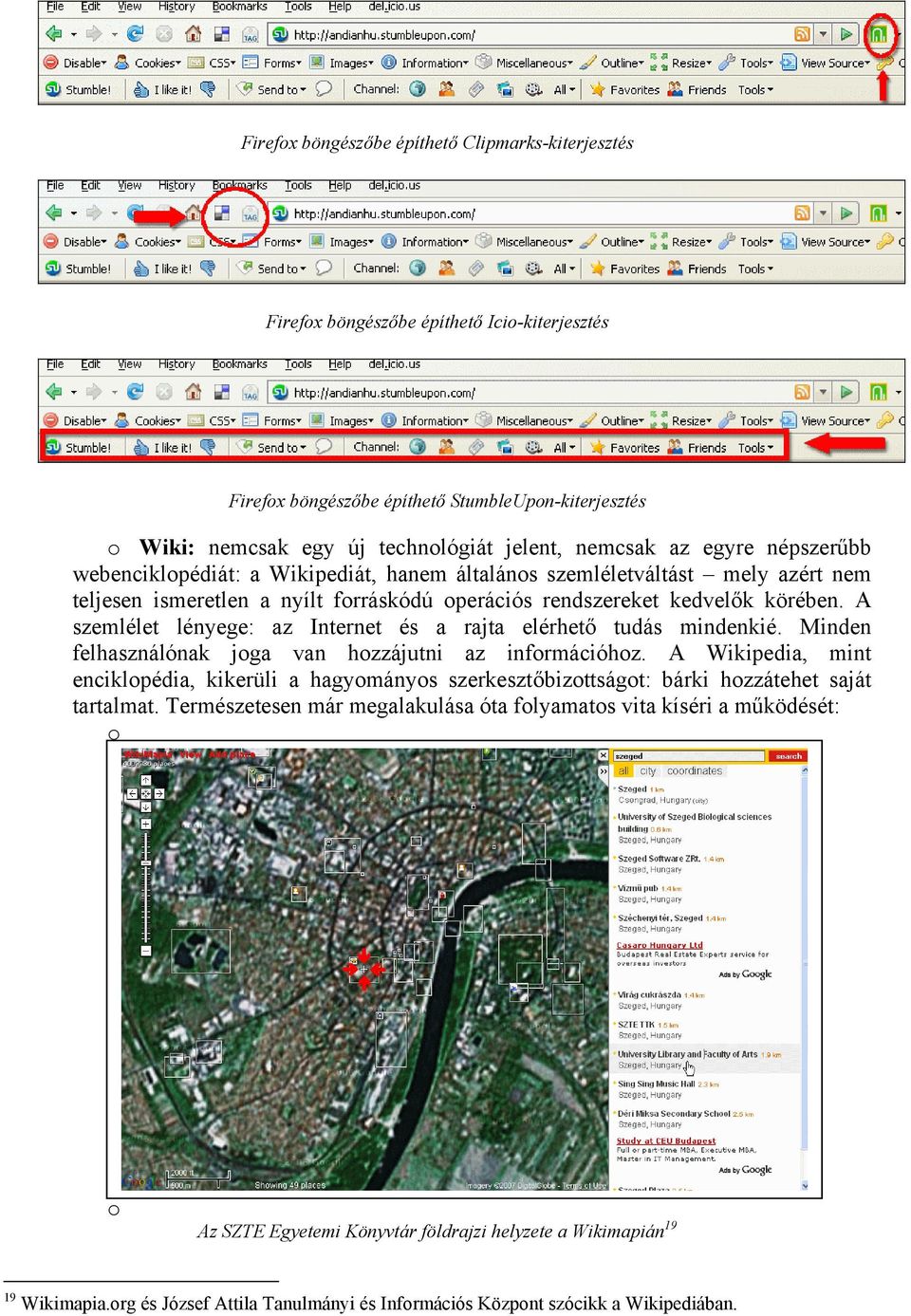
Task: Open the All channels dropdown in the StumbleUpon screenshot
Action: click(x=565, y=447)
